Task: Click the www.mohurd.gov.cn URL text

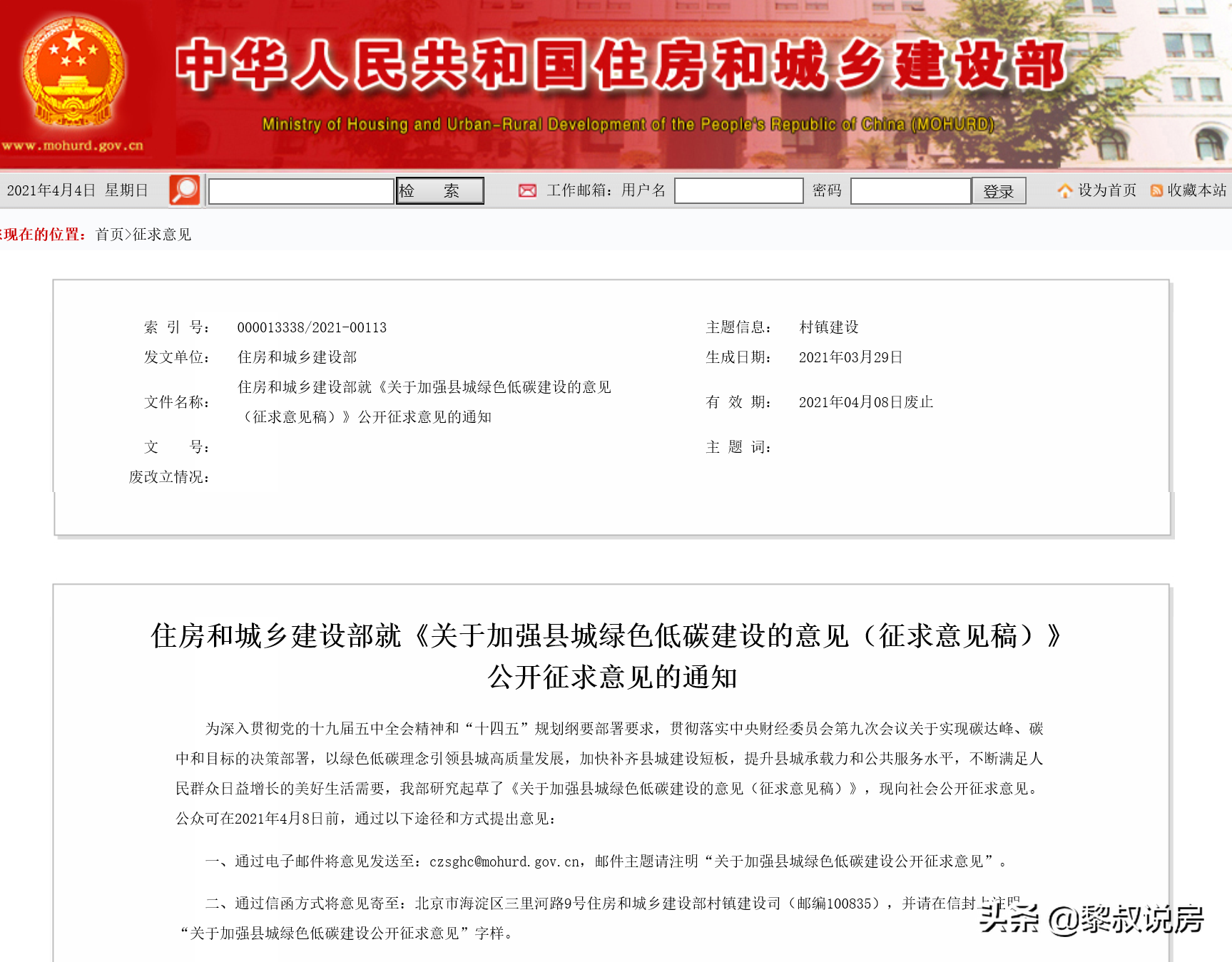Action: click(x=72, y=145)
